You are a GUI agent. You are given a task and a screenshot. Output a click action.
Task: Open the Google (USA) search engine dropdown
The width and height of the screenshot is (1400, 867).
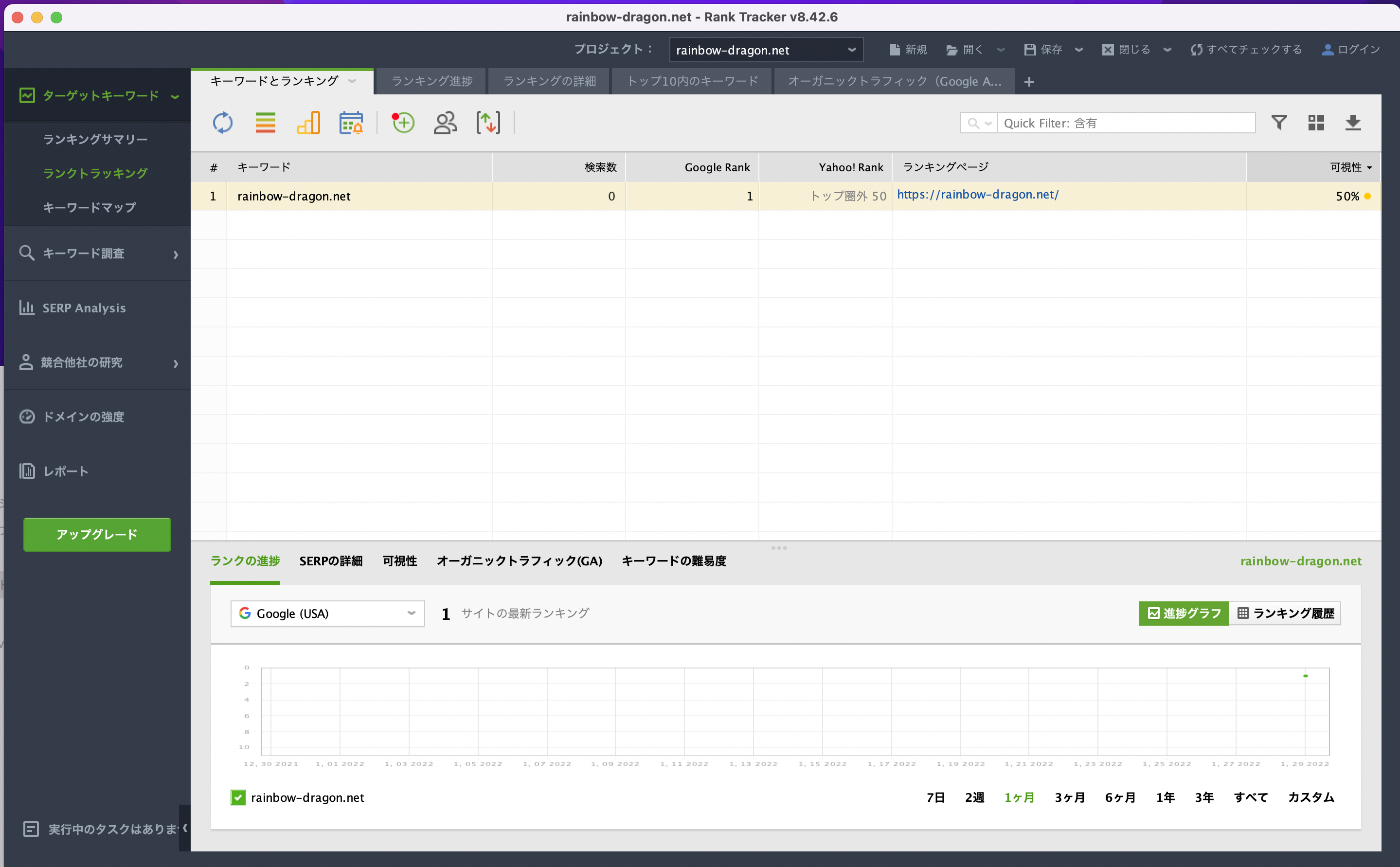tap(327, 614)
